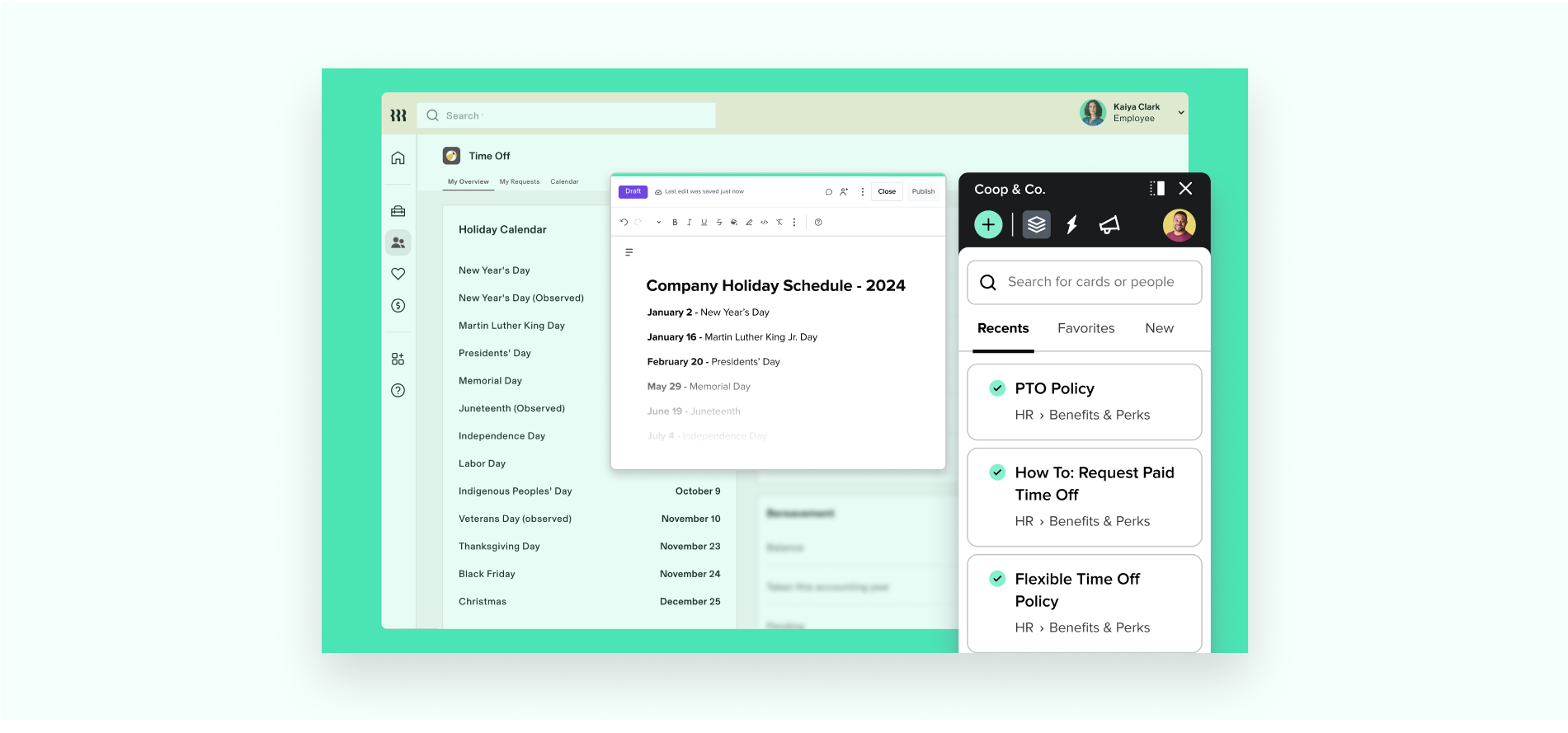Toggle underline formatting in the editor

tap(704, 222)
